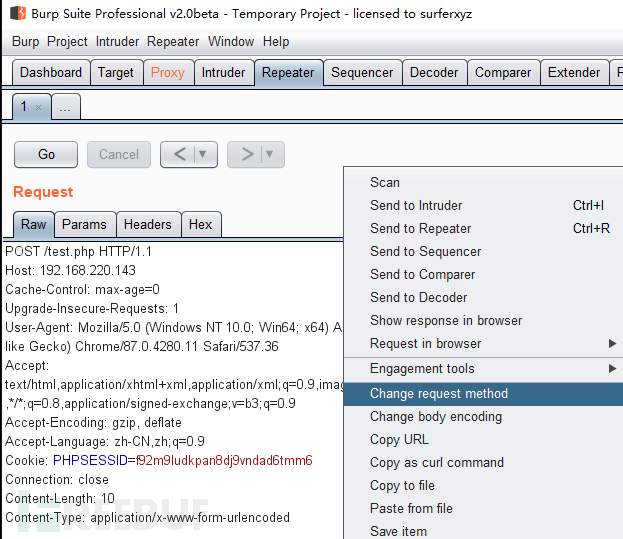Choose Send to Comparer in context menu
This screenshot has width=623, height=539.
pyautogui.click(x=484, y=274)
